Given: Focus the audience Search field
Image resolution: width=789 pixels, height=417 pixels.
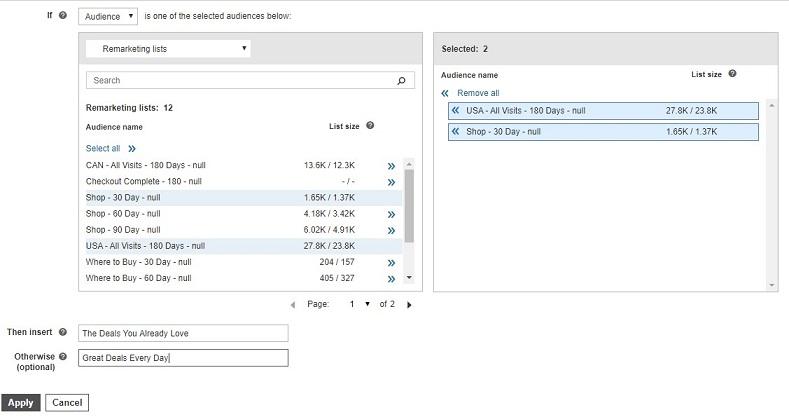Looking at the screenshot, I should pos(250,80).
